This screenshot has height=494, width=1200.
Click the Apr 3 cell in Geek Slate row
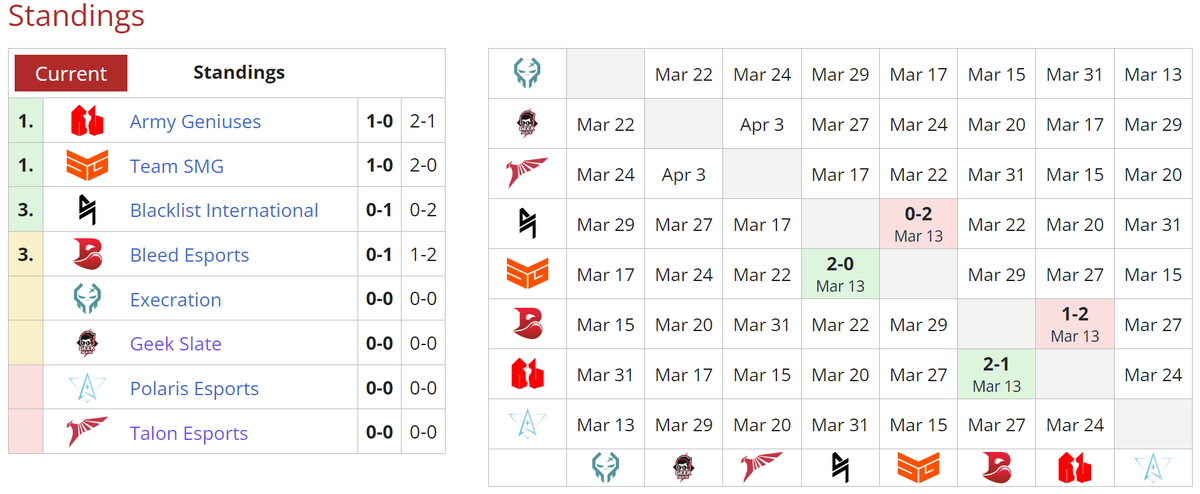(762, 124)
